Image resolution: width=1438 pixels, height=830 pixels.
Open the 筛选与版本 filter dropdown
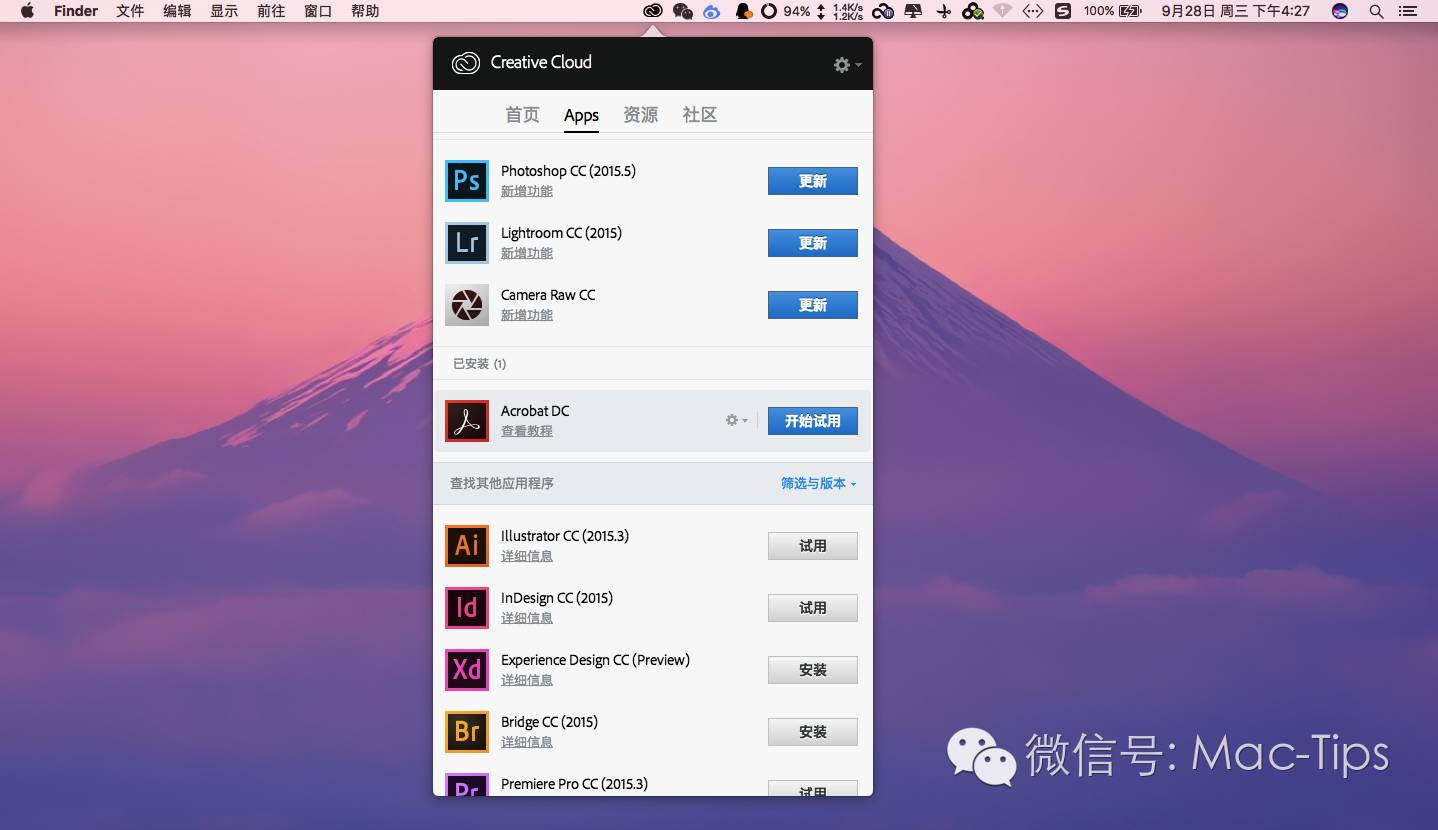point(816,483)
